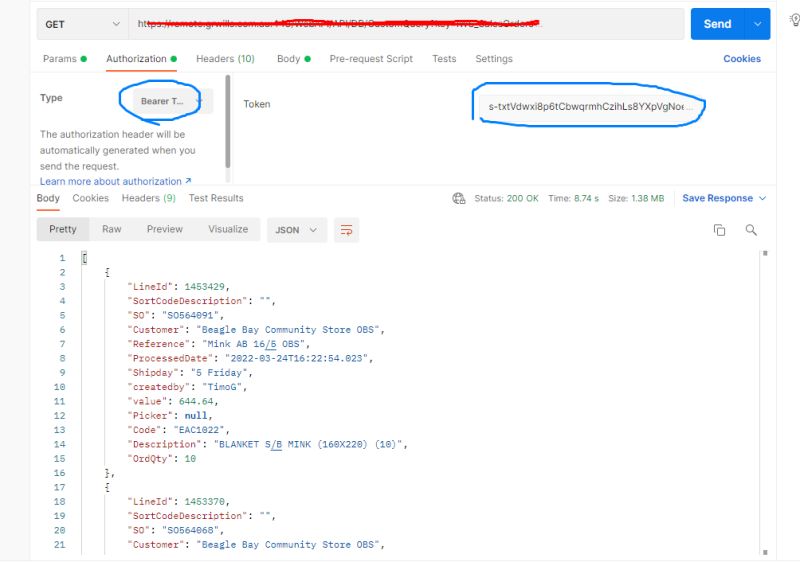The height and width of the screenshot is (562, 800).
Task: Click the SO value "SO564091"
Action: pos(190,315)
